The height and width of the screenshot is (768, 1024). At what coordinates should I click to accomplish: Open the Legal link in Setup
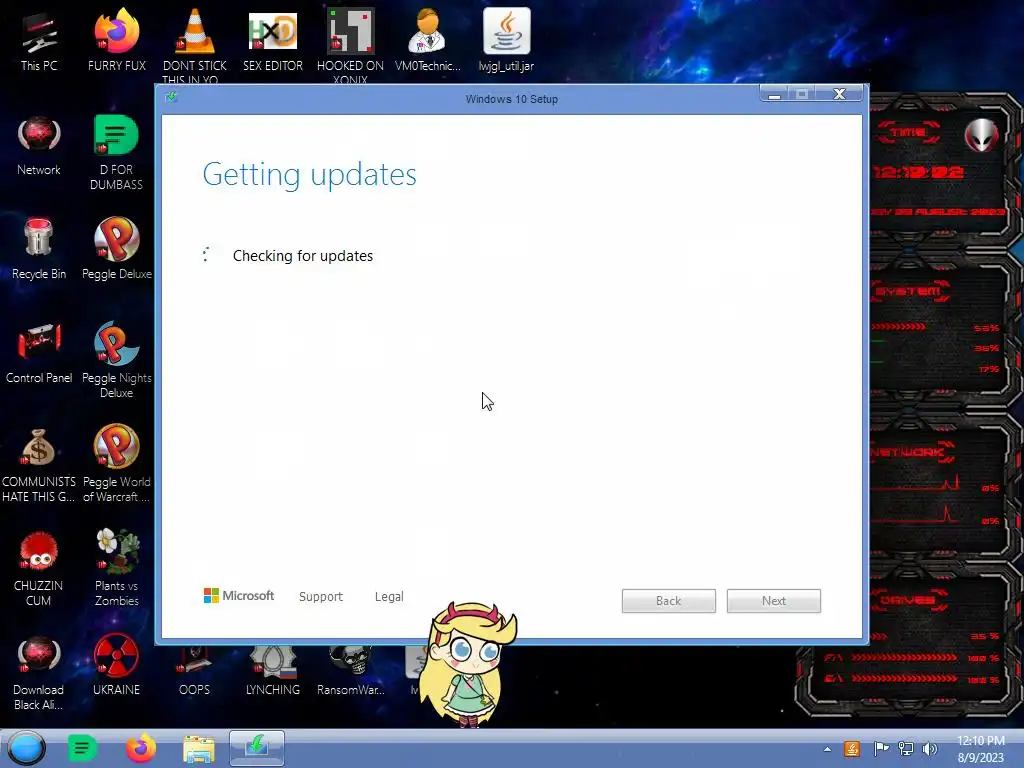389,596
